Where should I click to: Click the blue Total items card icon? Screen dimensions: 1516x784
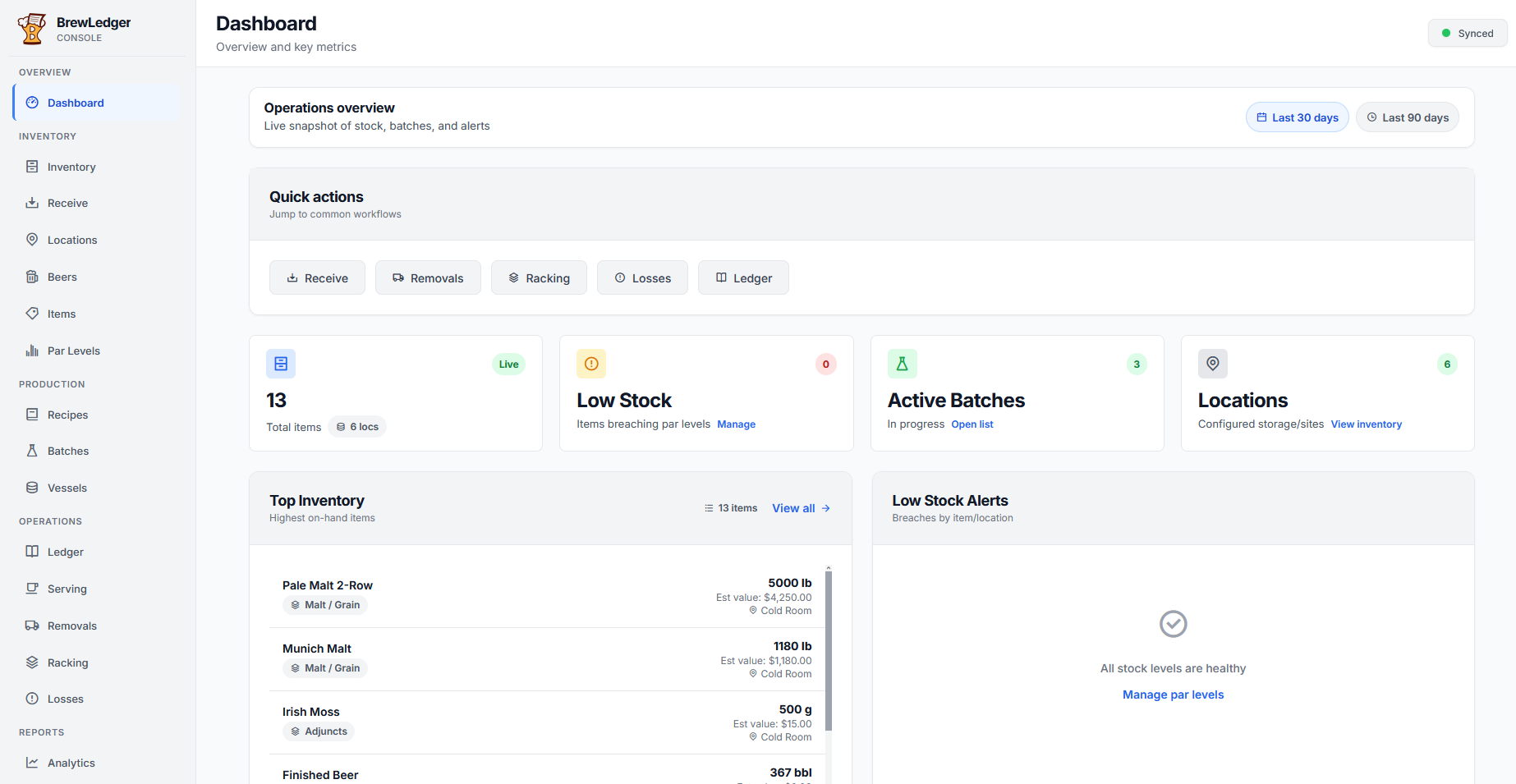pos(281,364)
